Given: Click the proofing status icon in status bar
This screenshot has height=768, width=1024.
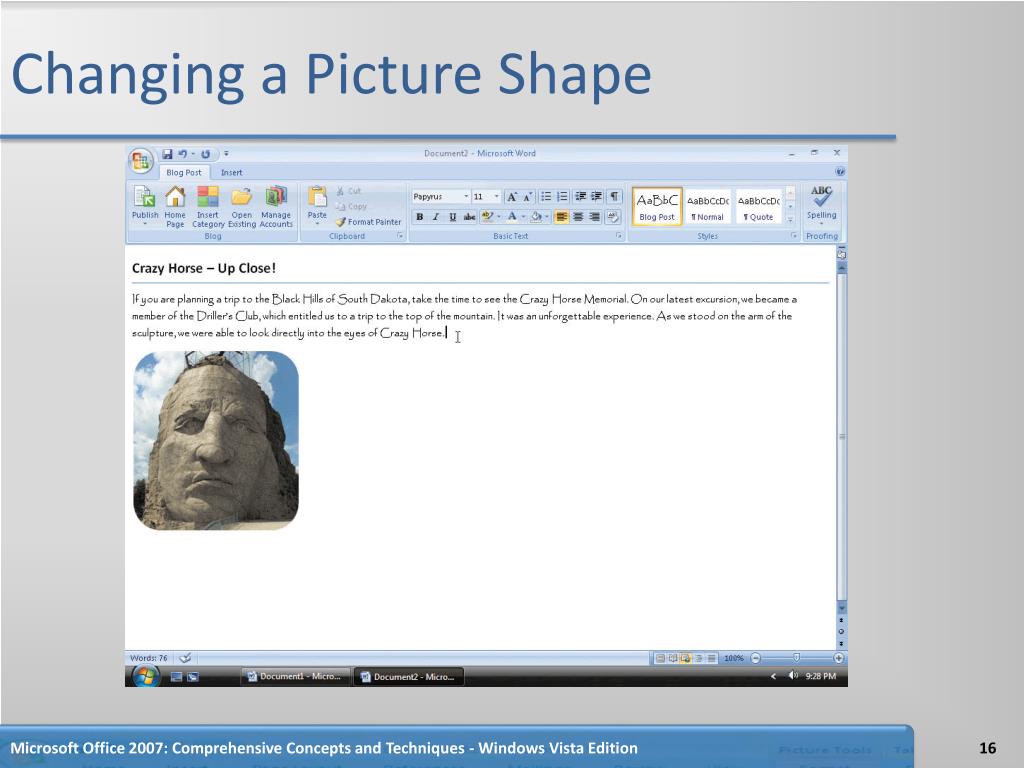Looking at the screenshot, I should click(185, 658).
